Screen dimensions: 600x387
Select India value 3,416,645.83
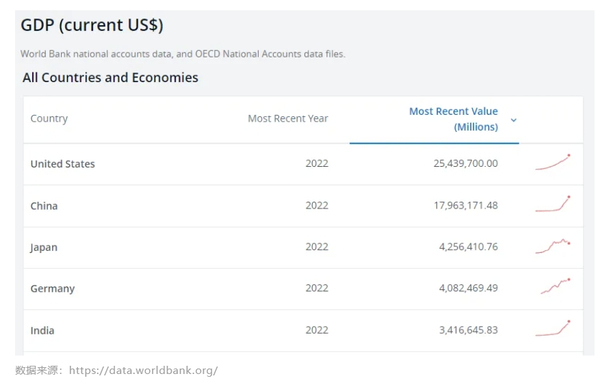pos(468,330)
